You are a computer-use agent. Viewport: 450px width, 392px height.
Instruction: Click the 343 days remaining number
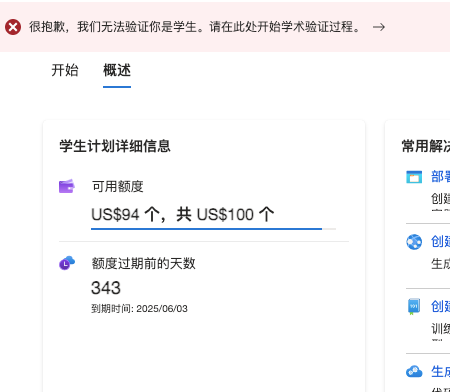tap(106, 288)
